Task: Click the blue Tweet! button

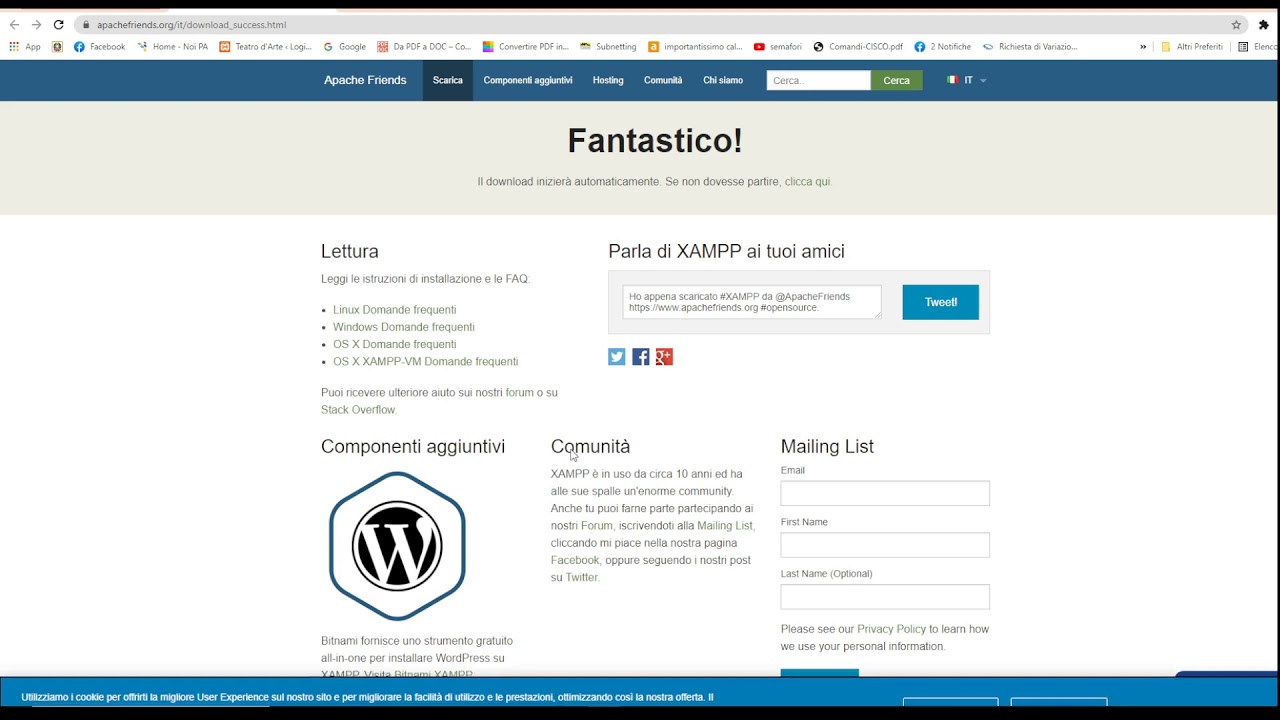Action: coord(941,302)
